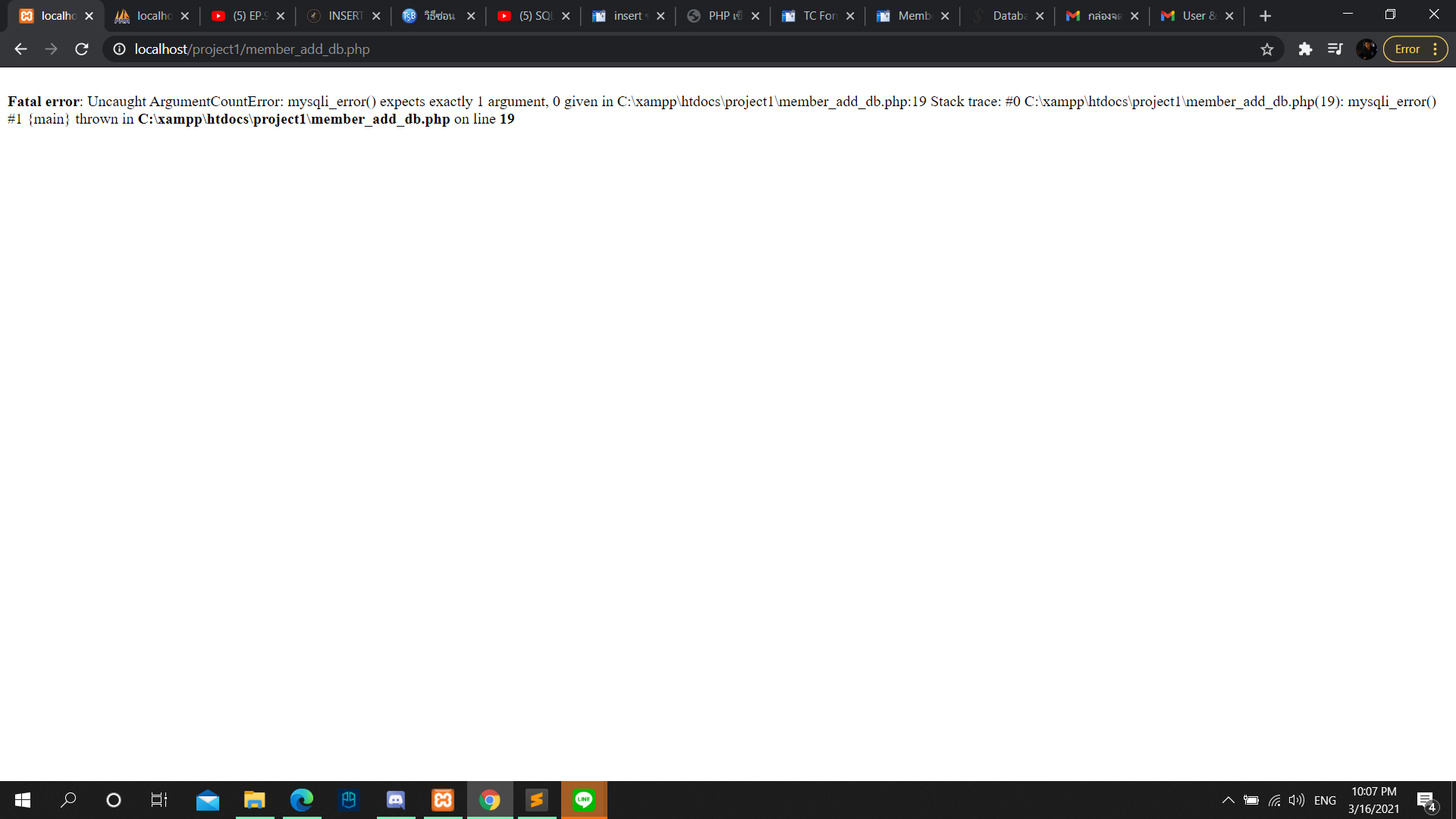View site information icon in address bar
The image size is (1456, 819).
[119, 49]
